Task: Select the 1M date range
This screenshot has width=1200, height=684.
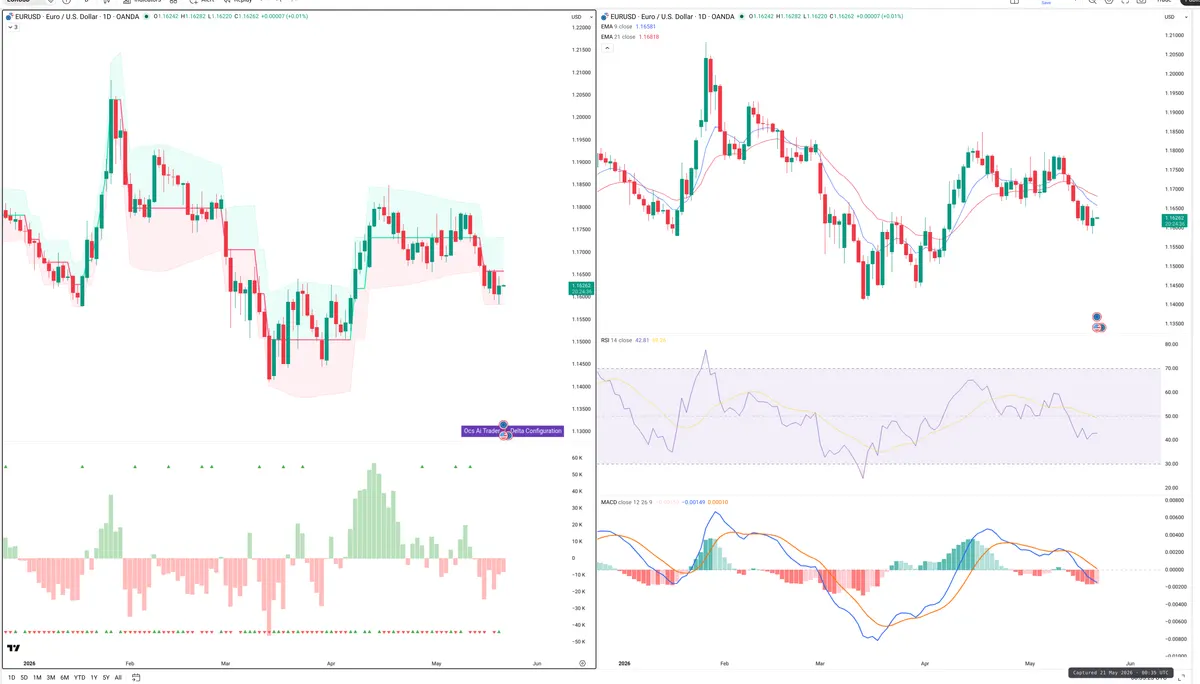Action: 37,677
